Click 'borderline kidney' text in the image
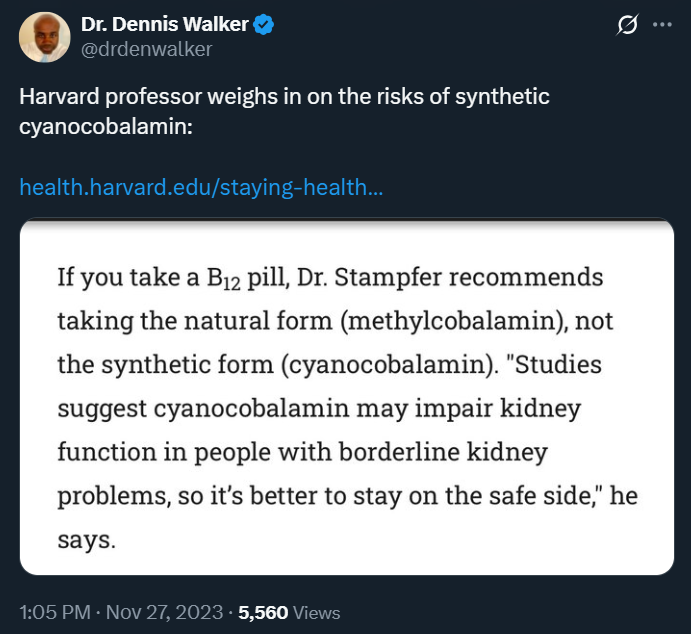This screenshot has width=691, height=634. [443, 452]
